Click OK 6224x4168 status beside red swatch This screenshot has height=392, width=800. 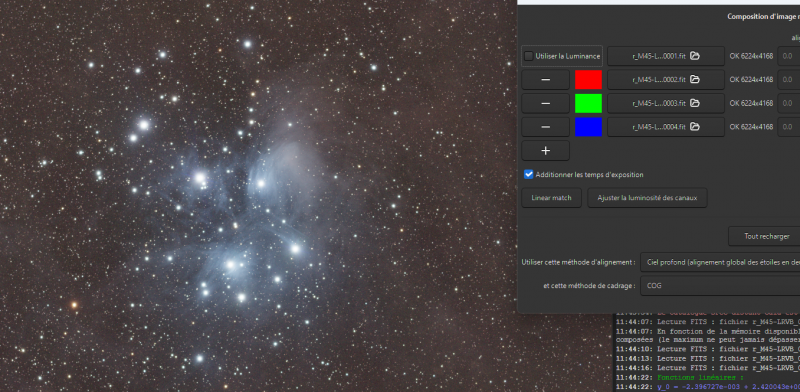click(751, 80)
